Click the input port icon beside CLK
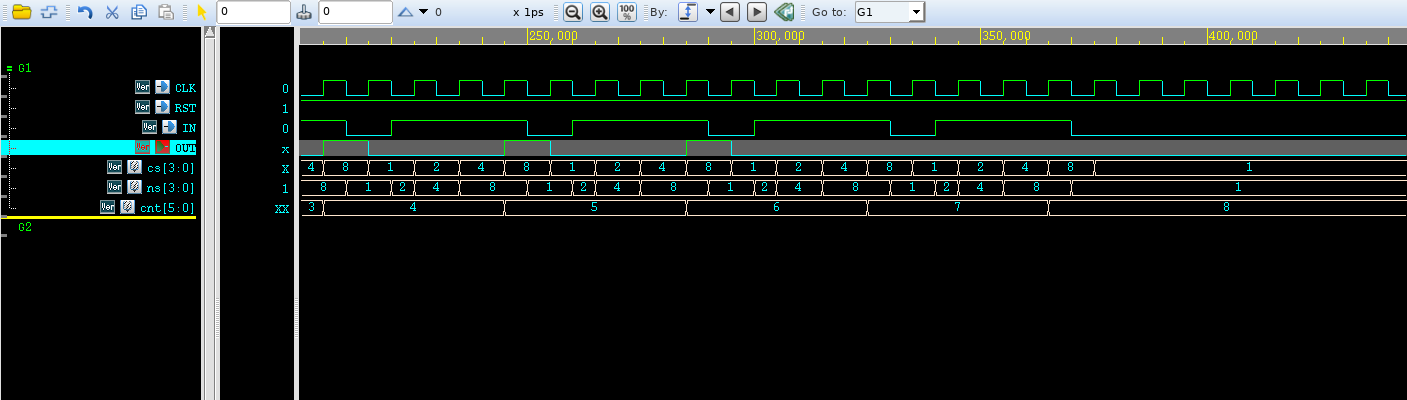The height and width of the screenshot is (400, 1407). 162,87
